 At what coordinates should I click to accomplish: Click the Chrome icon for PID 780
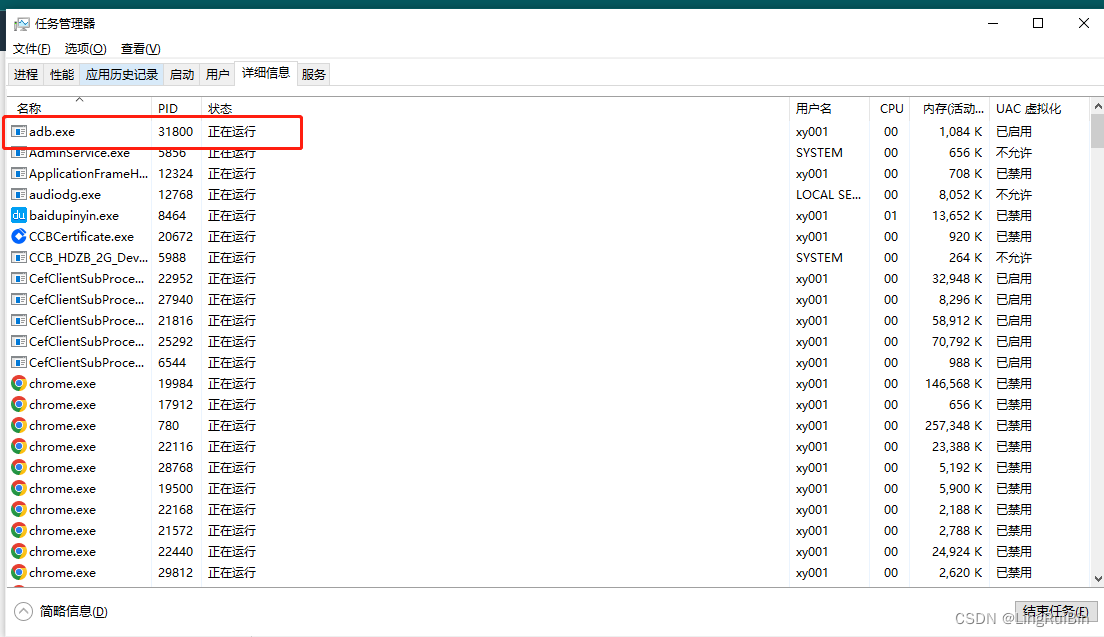pyautogui.click(x=19, y=426)
